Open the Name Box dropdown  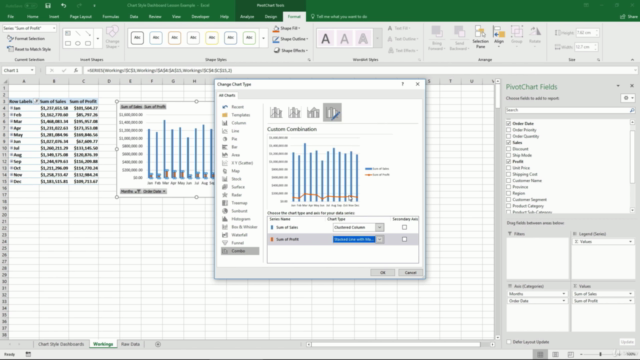[x=32, y=71]
